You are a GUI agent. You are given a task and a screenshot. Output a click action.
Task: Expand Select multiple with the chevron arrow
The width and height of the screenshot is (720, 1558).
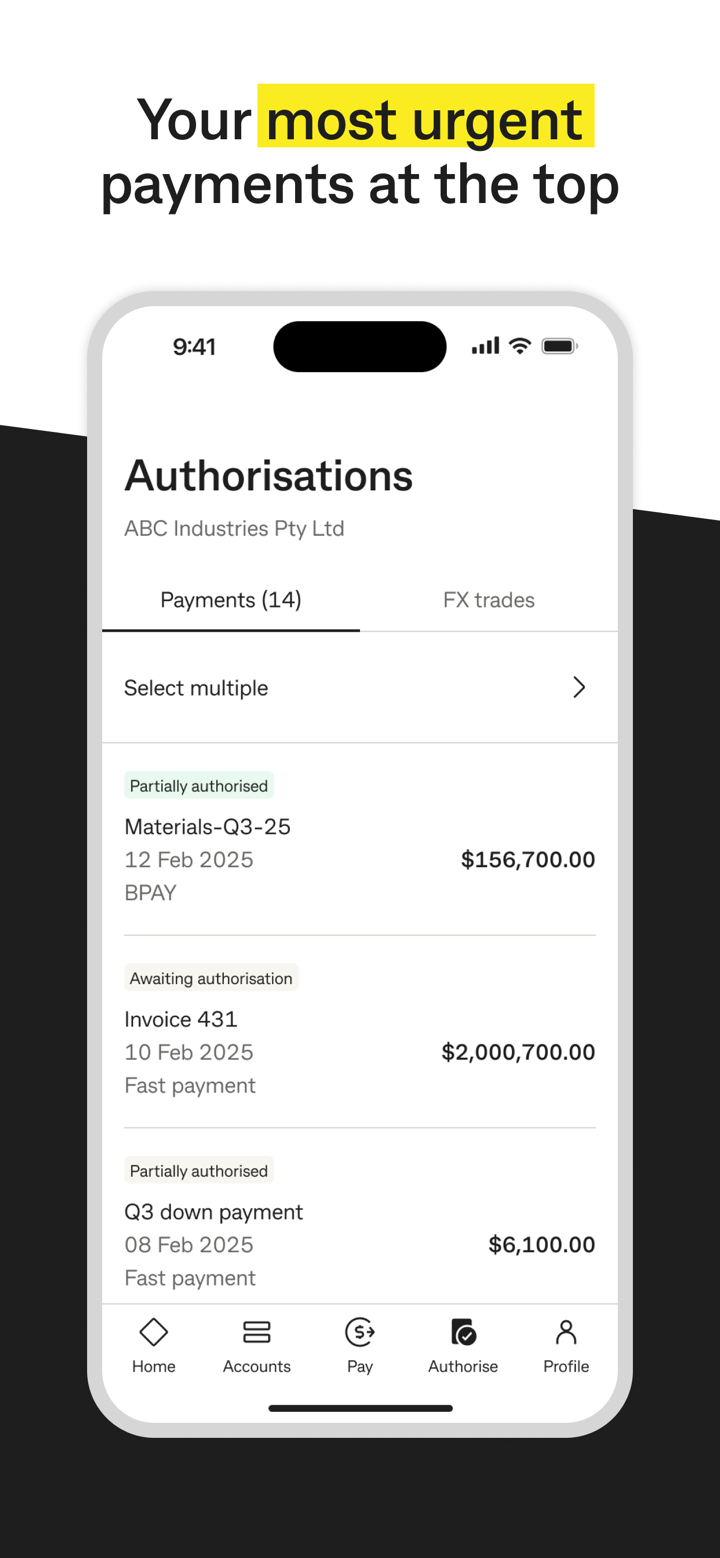[579, 687]
